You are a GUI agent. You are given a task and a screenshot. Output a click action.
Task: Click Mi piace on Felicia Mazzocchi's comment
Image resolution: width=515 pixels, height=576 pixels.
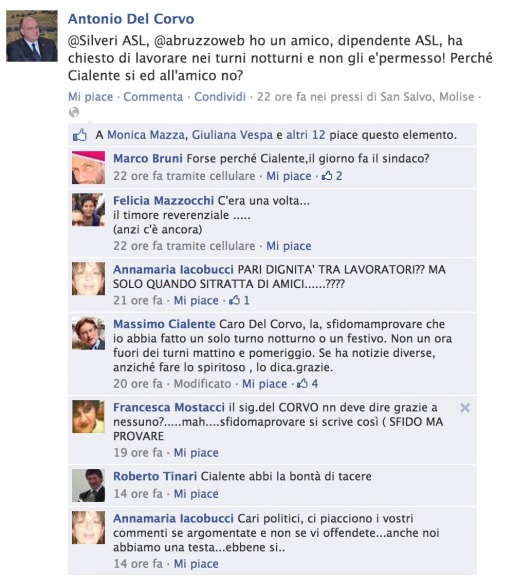[x=289, y=246]
